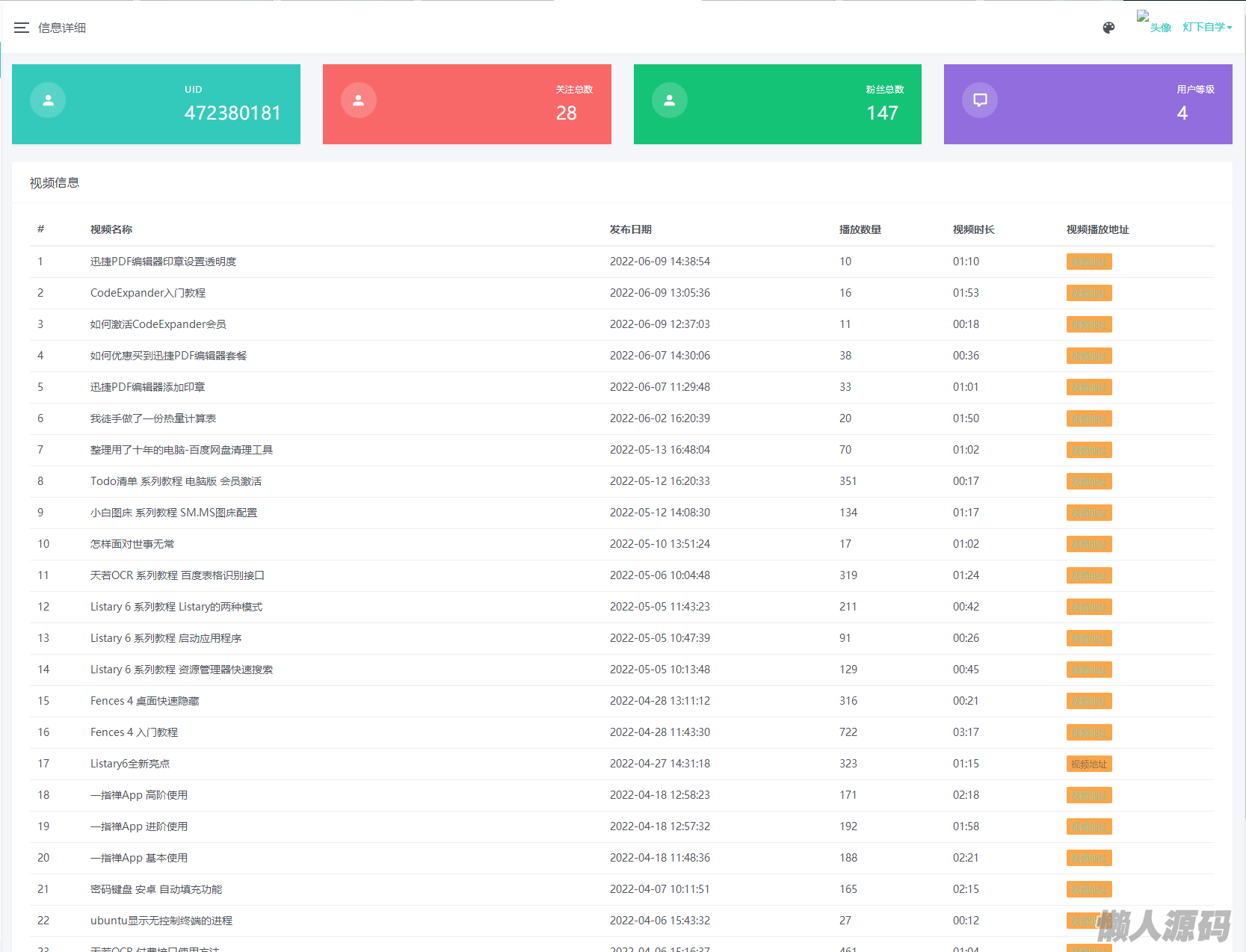
Task: Click the purple user-level chat icon
Action: pyautogui.click(x=980, y=100)
